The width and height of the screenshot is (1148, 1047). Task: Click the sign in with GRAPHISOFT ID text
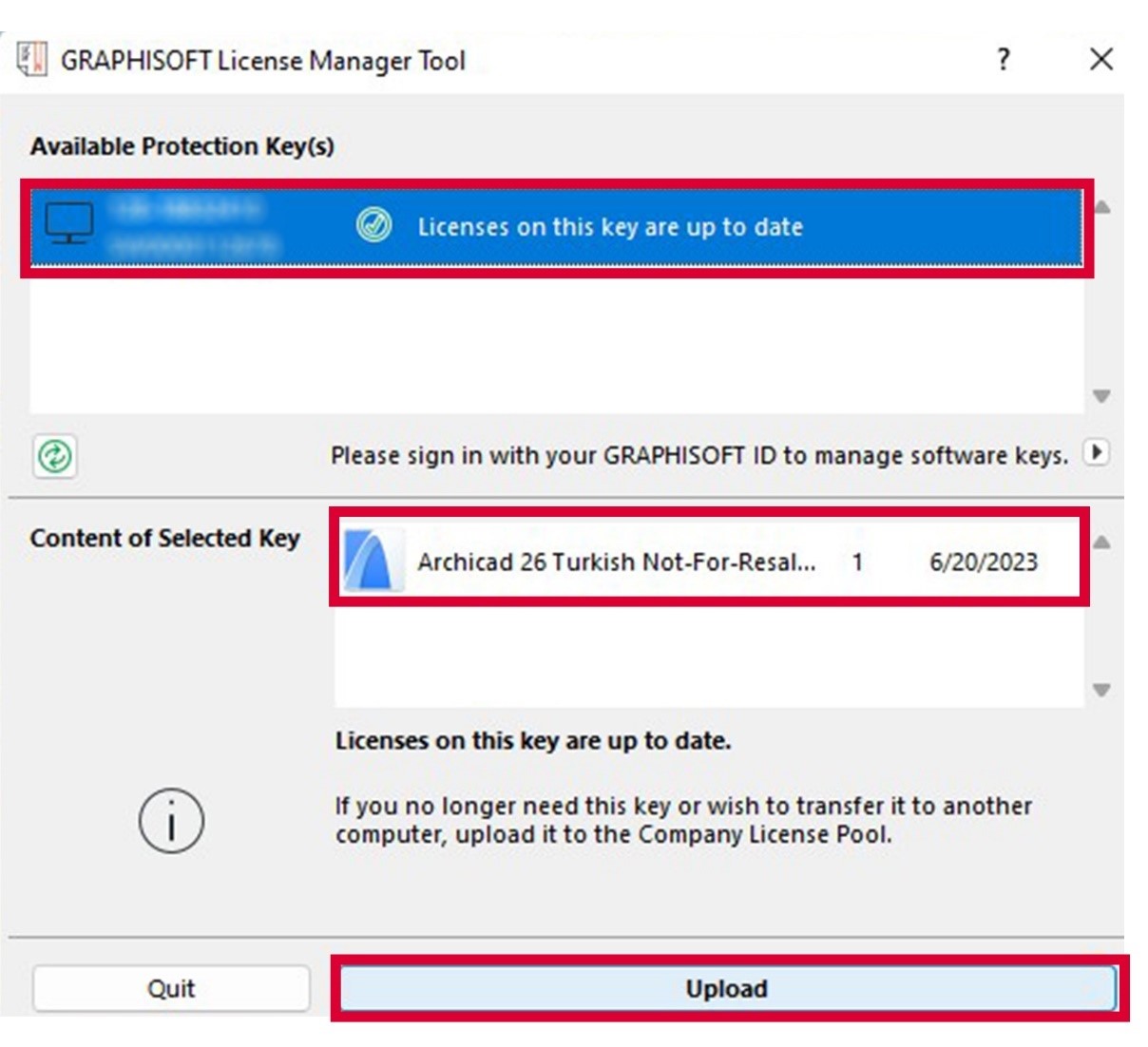tap(699, 455)
